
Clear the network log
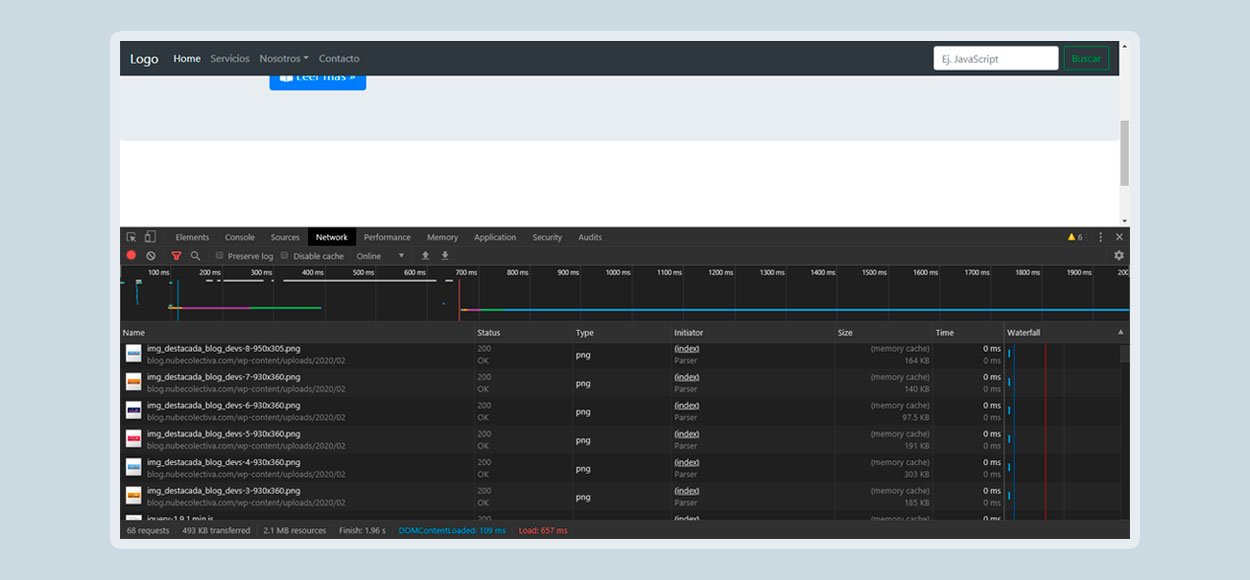click(x=151, y=256)
